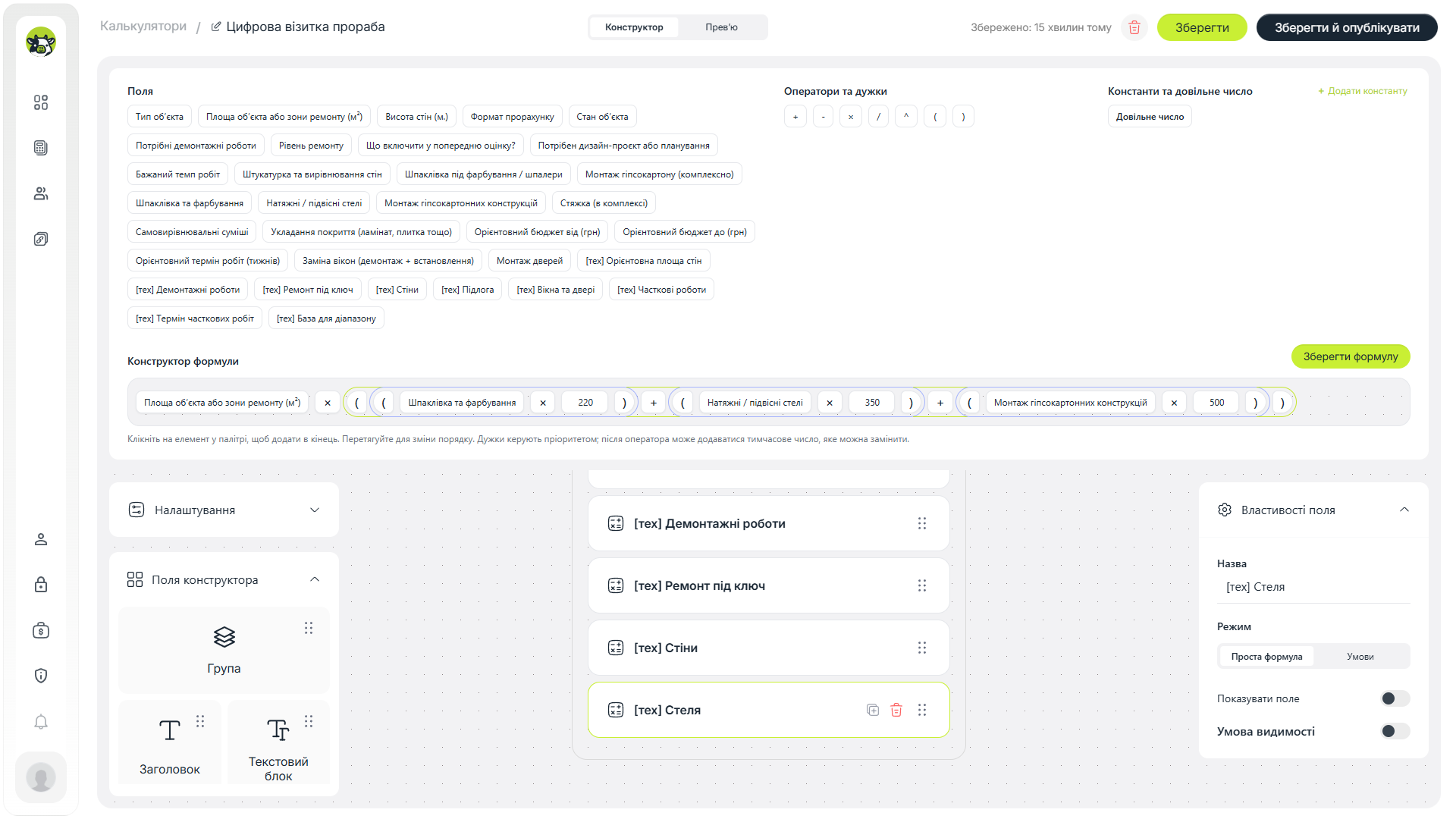Toggle the Показувати поле switch
Image resolution: width=1456 pixels, height=819 pixels.
(x=1395, y=698)
